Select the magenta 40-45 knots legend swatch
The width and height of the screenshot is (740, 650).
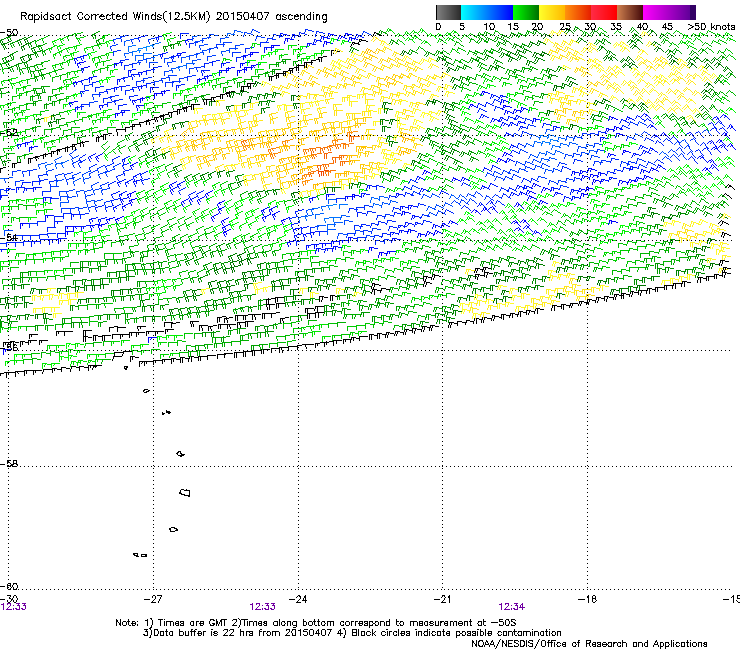point(656,12)
